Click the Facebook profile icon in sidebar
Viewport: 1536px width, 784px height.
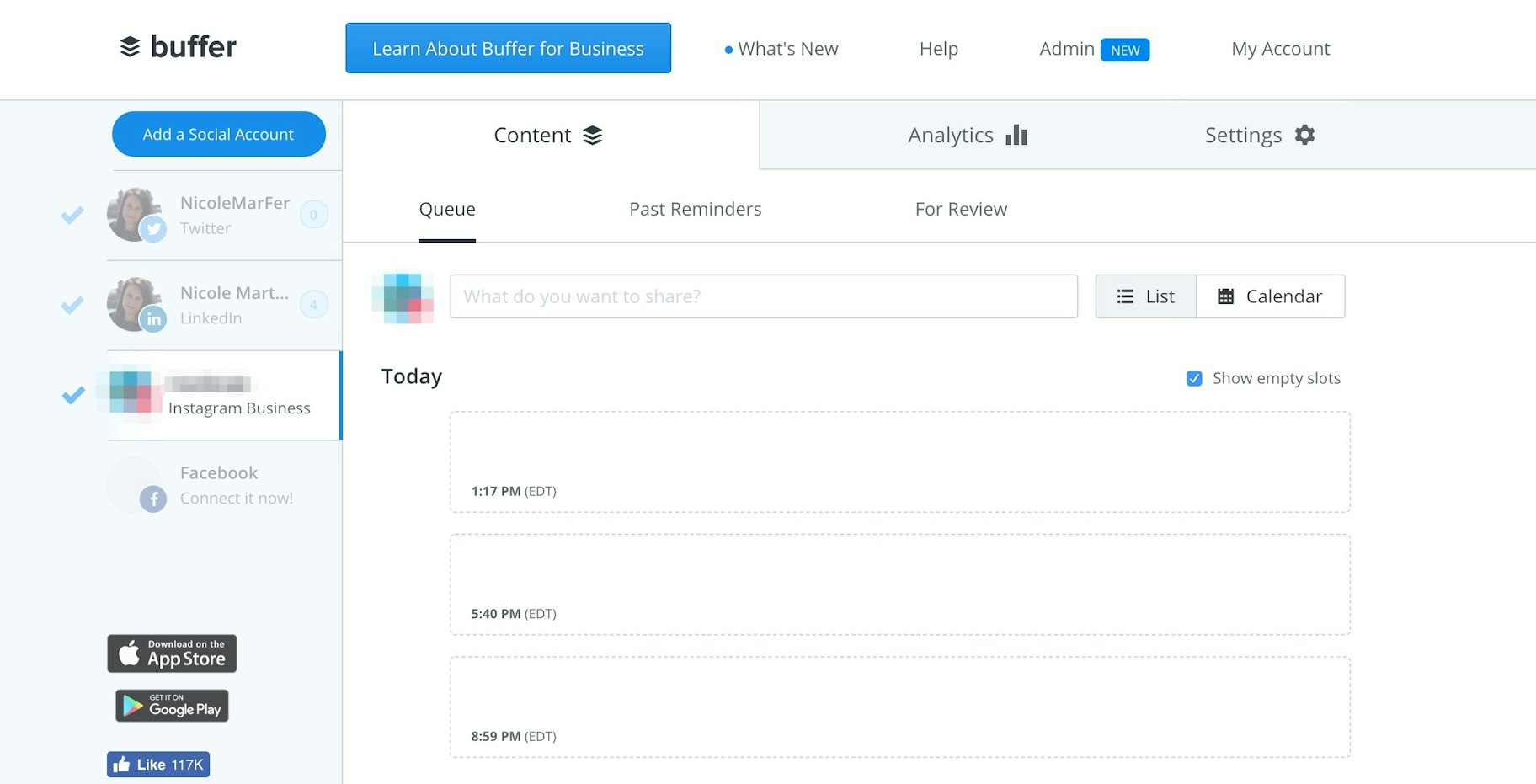135,485
